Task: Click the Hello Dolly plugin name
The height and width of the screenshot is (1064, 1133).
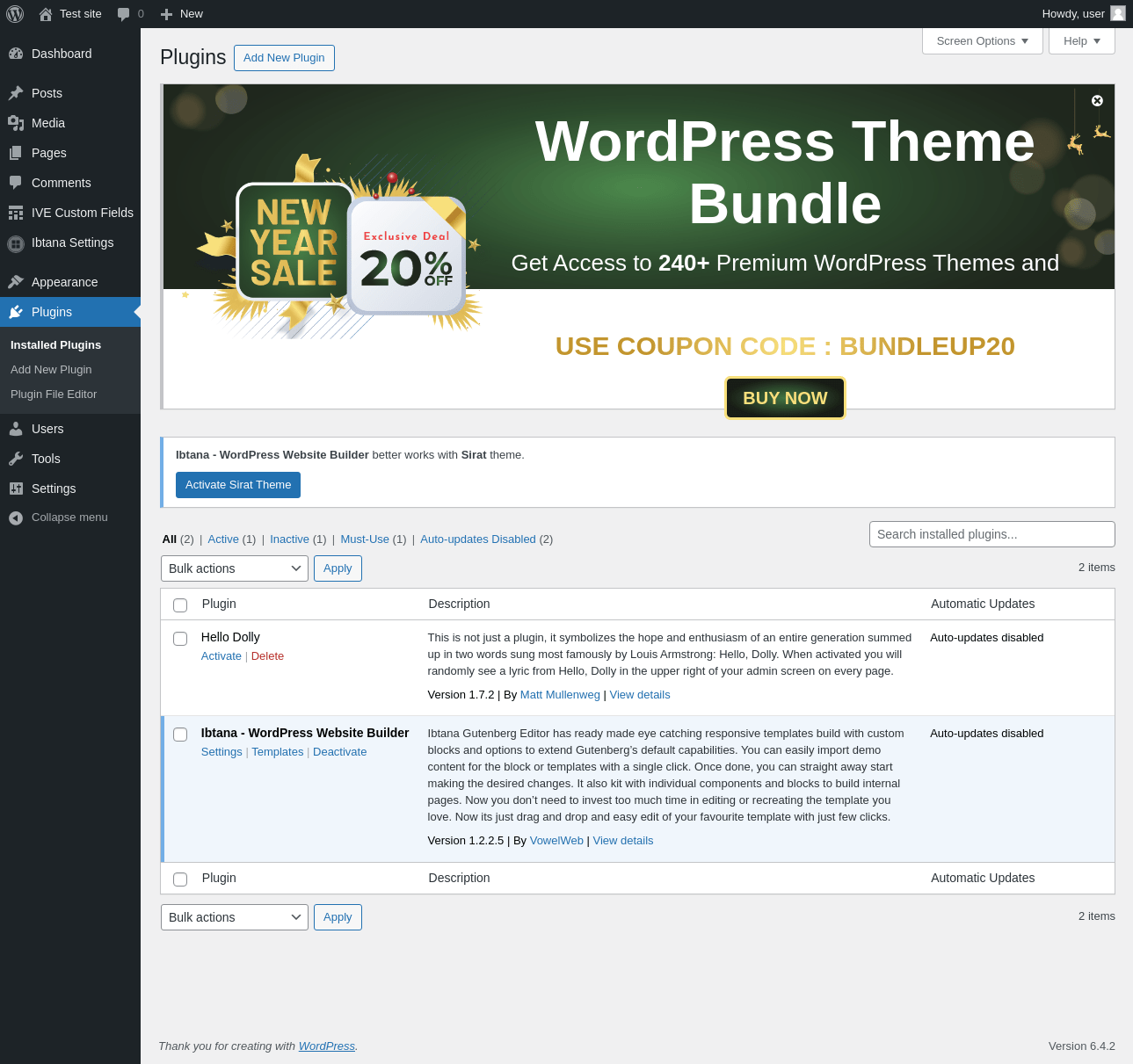Action: [230, 637]
